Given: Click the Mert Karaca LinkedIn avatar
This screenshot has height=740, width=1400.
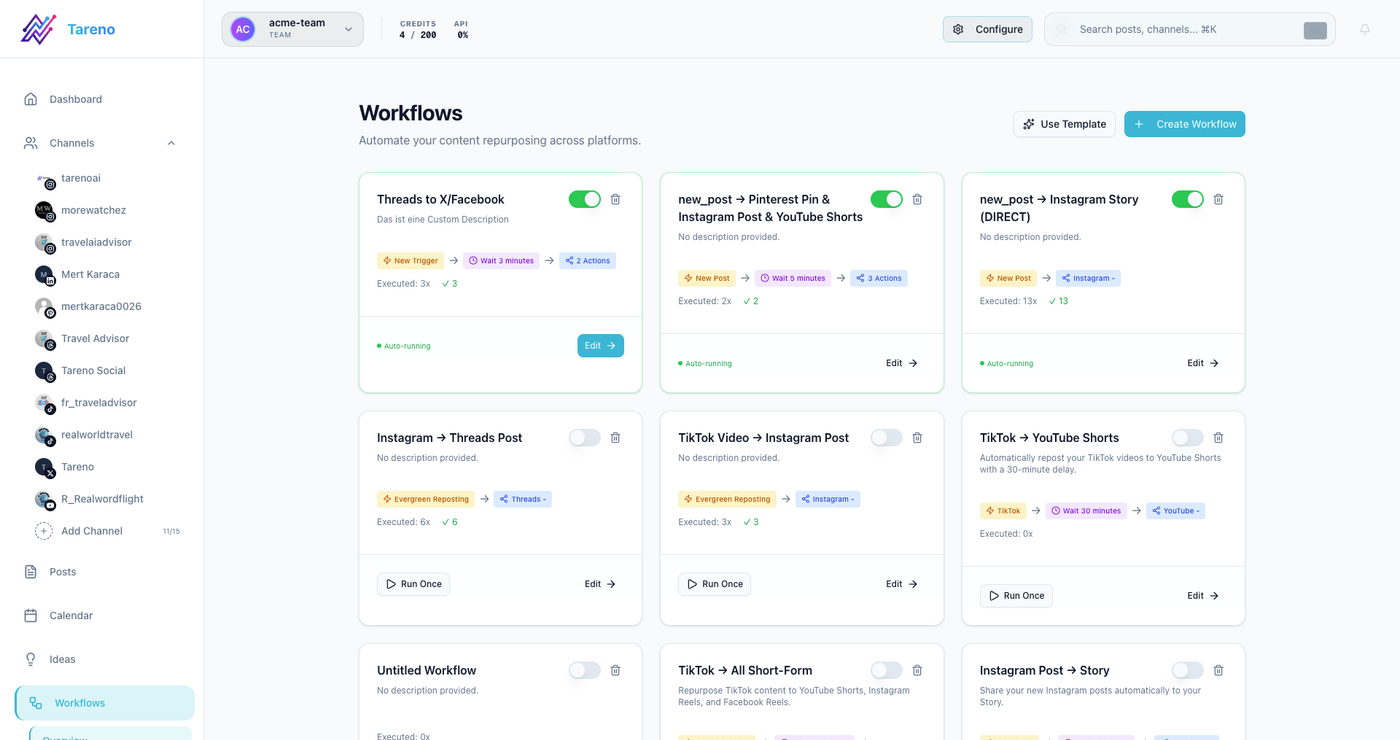Looking at the screenshot, I should coord(45,275).
